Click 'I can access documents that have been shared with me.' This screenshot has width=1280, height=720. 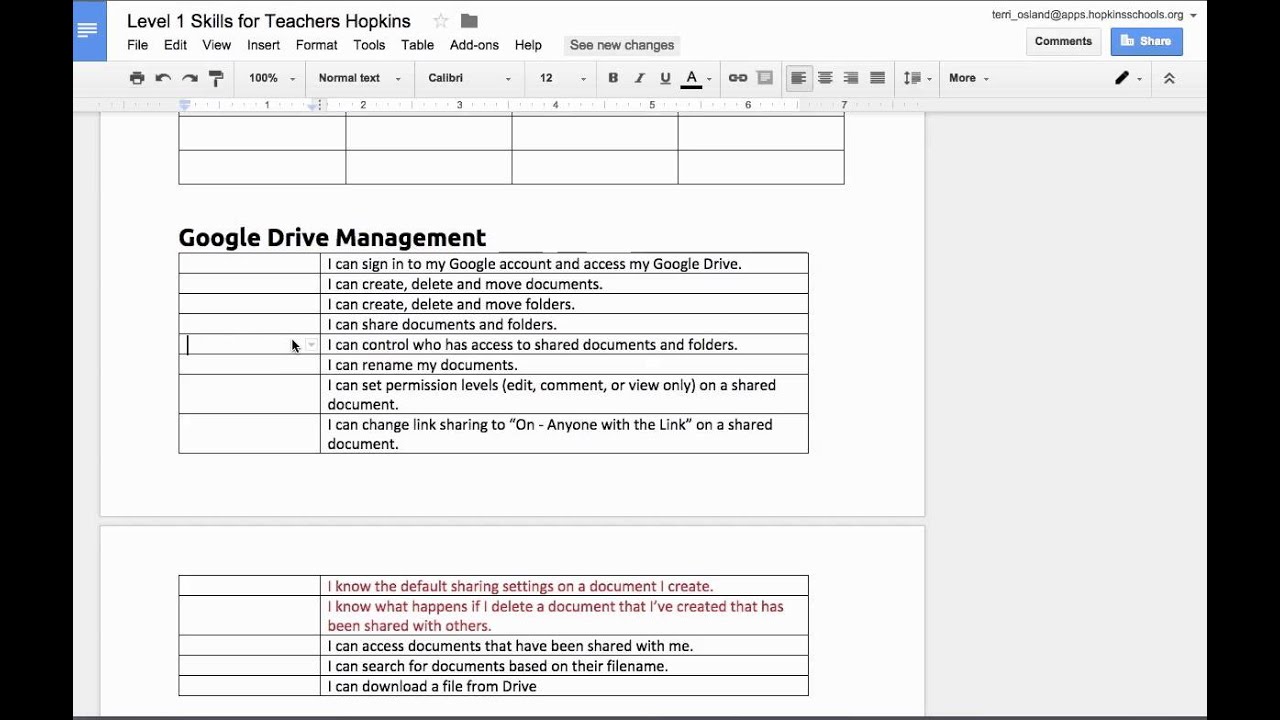click(x=510, y=646)
